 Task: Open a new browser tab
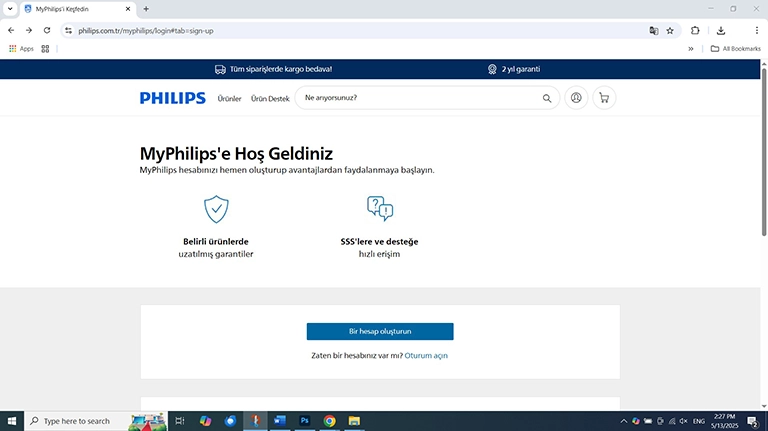coord(146,9)
